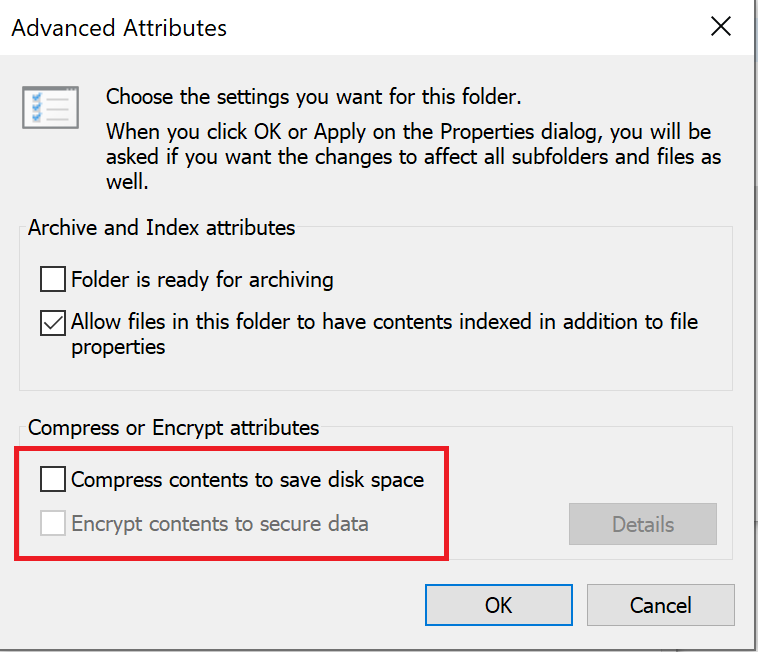Click the 'Compress contents to save disk space' label
The image size is (758, 652).
(248, 479)
